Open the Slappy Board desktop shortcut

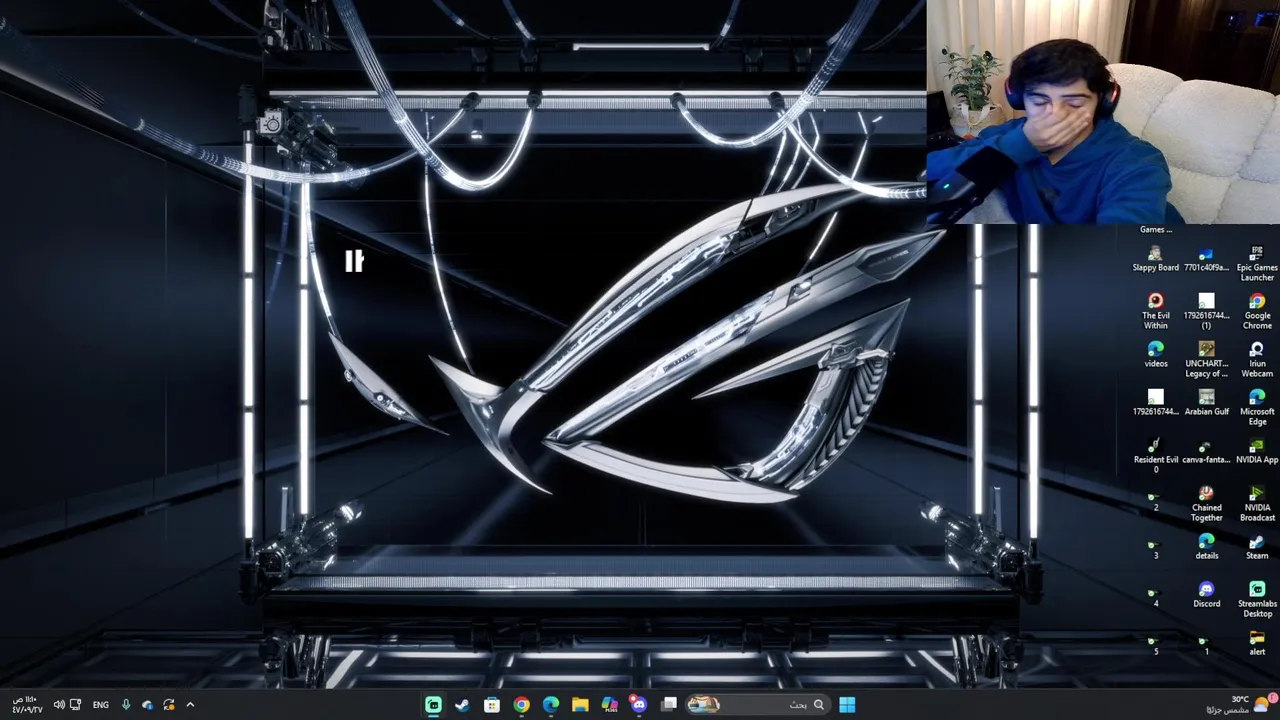pos(1156,260)
